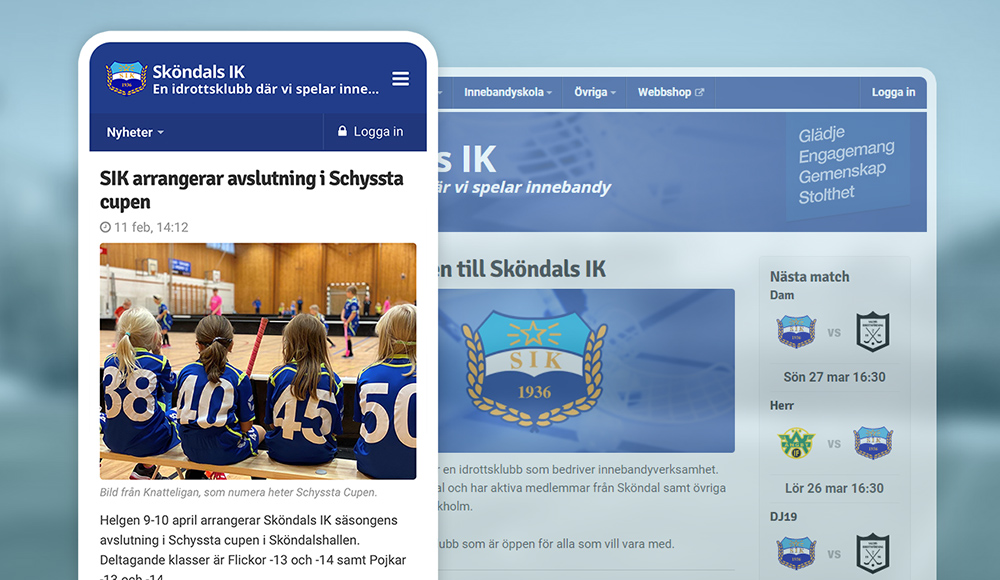Image resolution: width=1000 pixels, height=580 pixels.
Task: Click the external link icon next to Webbshop
Action: click(x=700, y=93)
